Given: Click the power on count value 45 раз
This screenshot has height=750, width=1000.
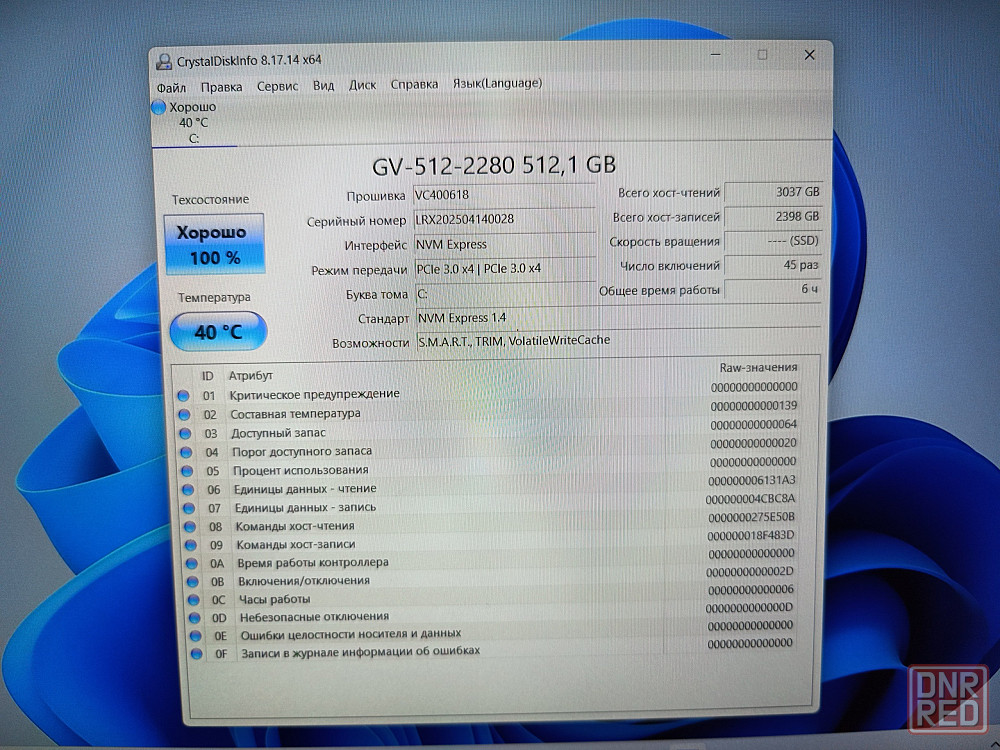Looking at the screenshot, I should pyautogui.click(x=773, y=265).
